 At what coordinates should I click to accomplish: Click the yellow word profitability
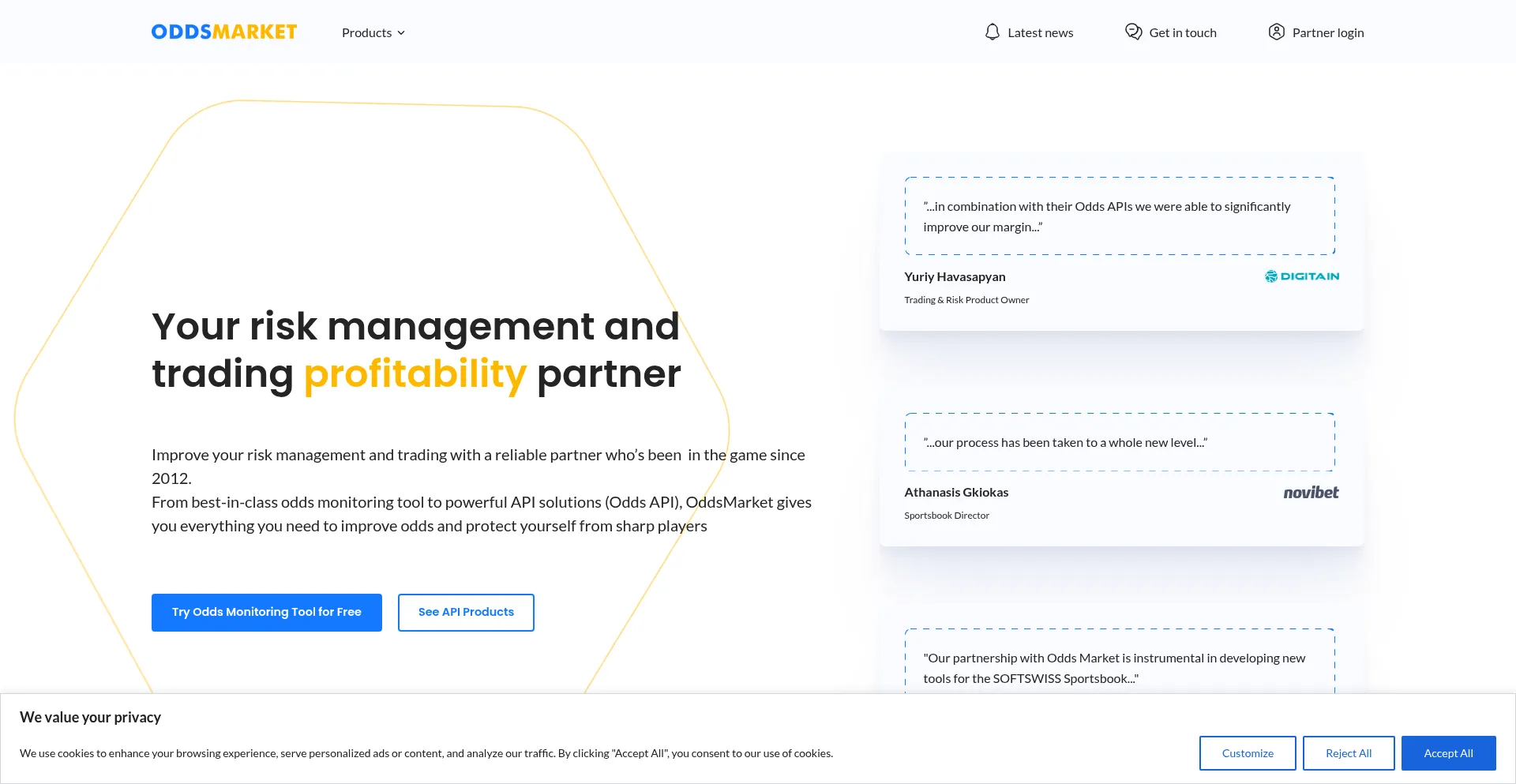(415, 374)
